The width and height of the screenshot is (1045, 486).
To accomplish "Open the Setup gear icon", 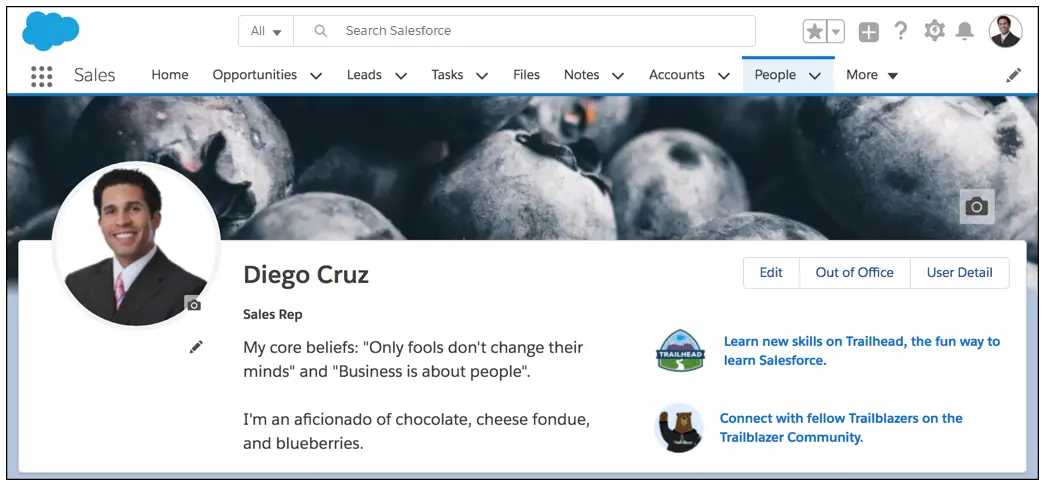I will 934,31.
